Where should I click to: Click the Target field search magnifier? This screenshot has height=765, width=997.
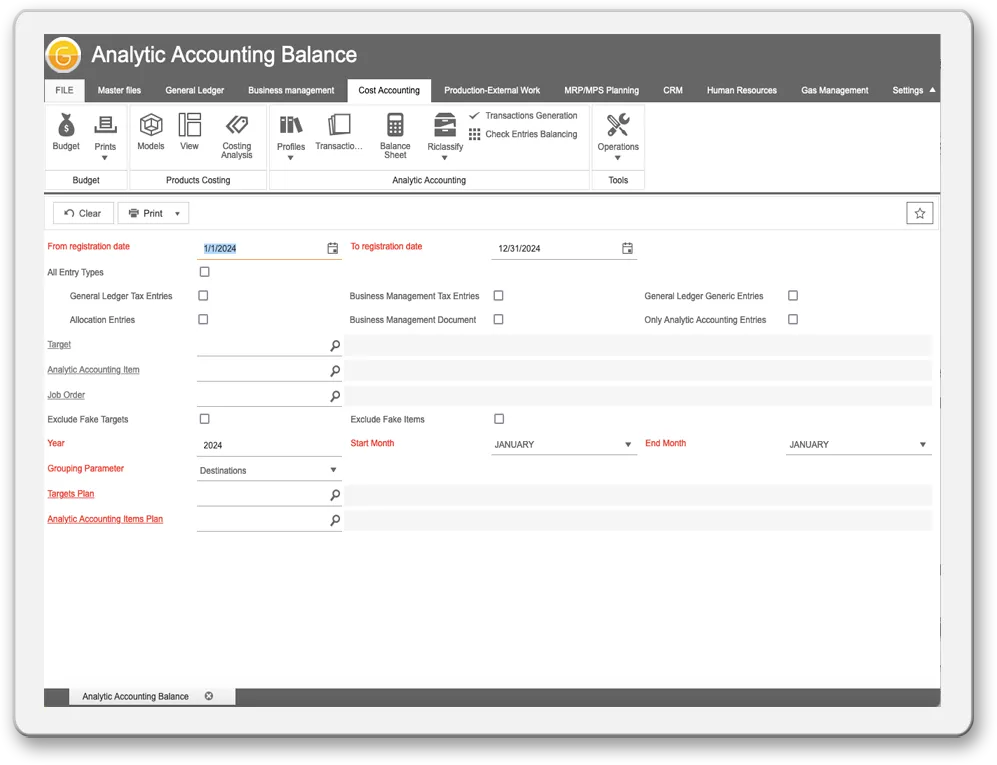click(x=335, y=346)
